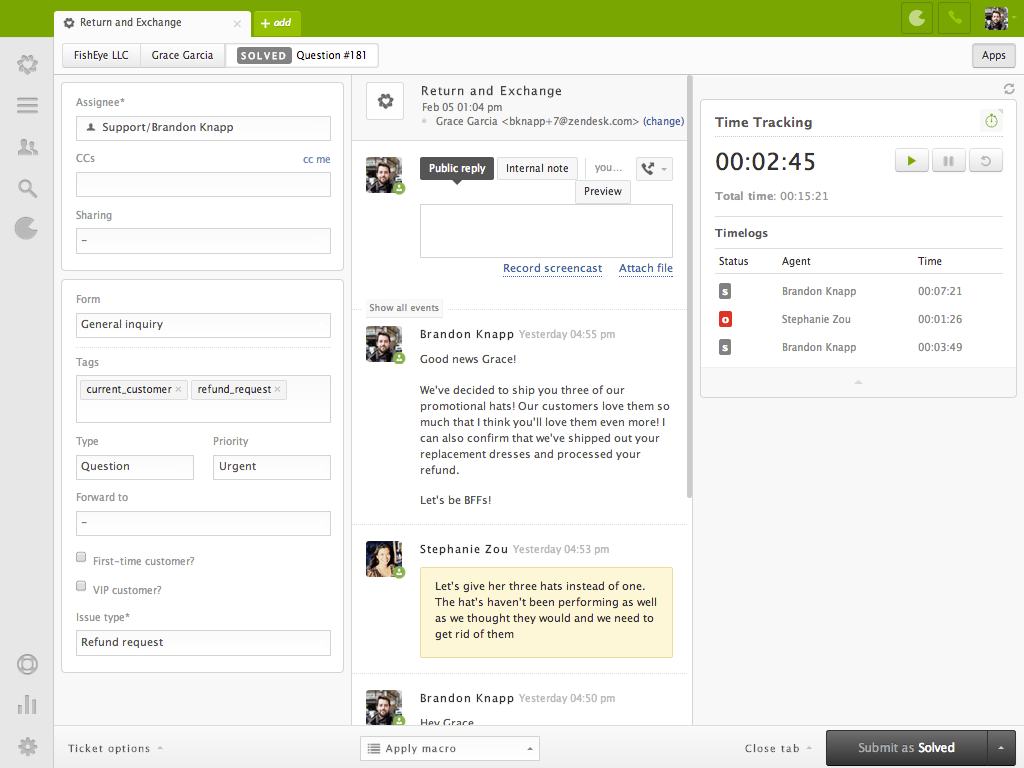1024x768 pixels.
Task: Open the Apply macro dropdown
Action: tap(449, 748)
